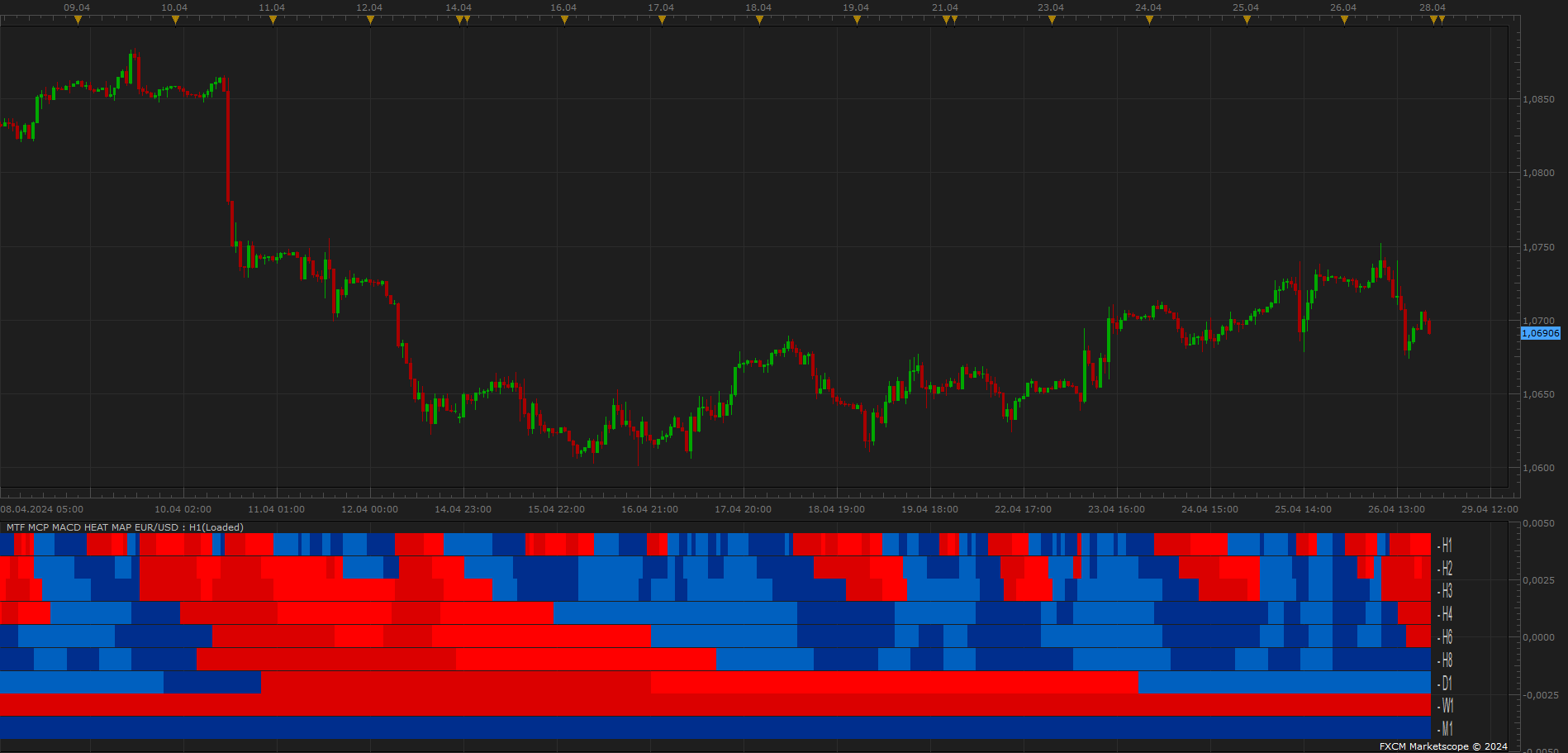The height and width of the screenshot is (753, 1568).
Task: Select the MTF MCP MACD HEAT MAP indicator label
Action: pyautogui.click(x=125, y=527)
